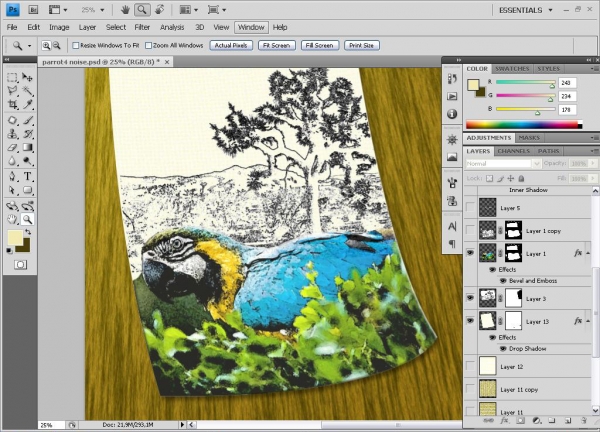This screenshot has height=432, width=600.
Task: Select the Eraser tool
Action: coord(12,147)
